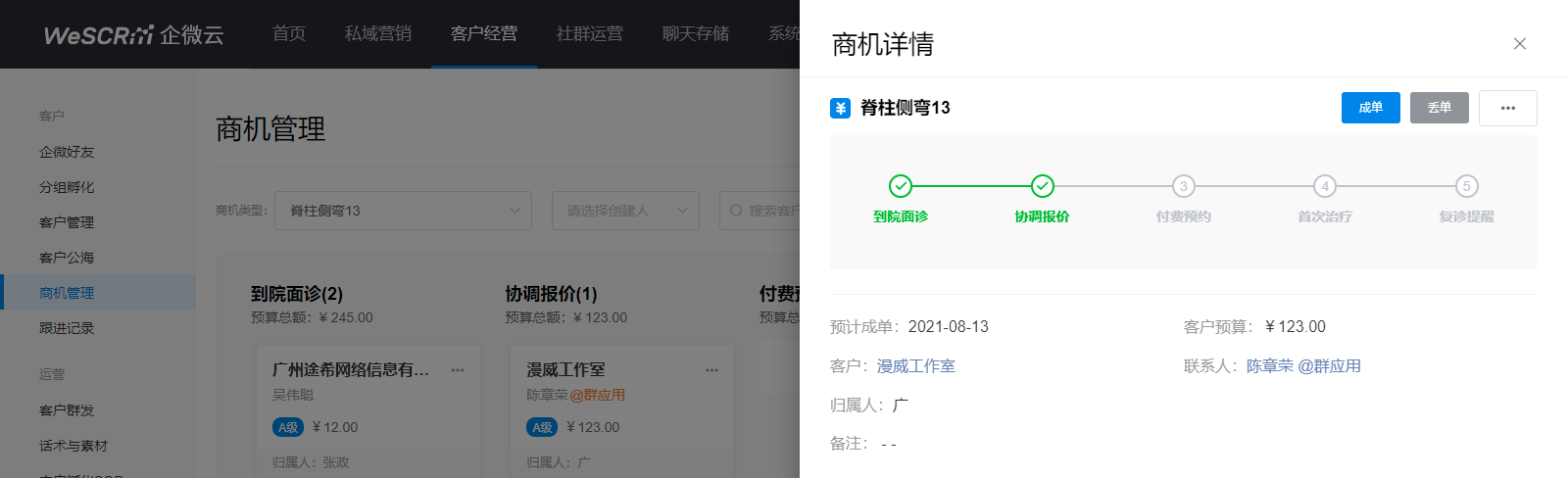
Task: Click the 复诊提醒 step label
Action: 1466,216
